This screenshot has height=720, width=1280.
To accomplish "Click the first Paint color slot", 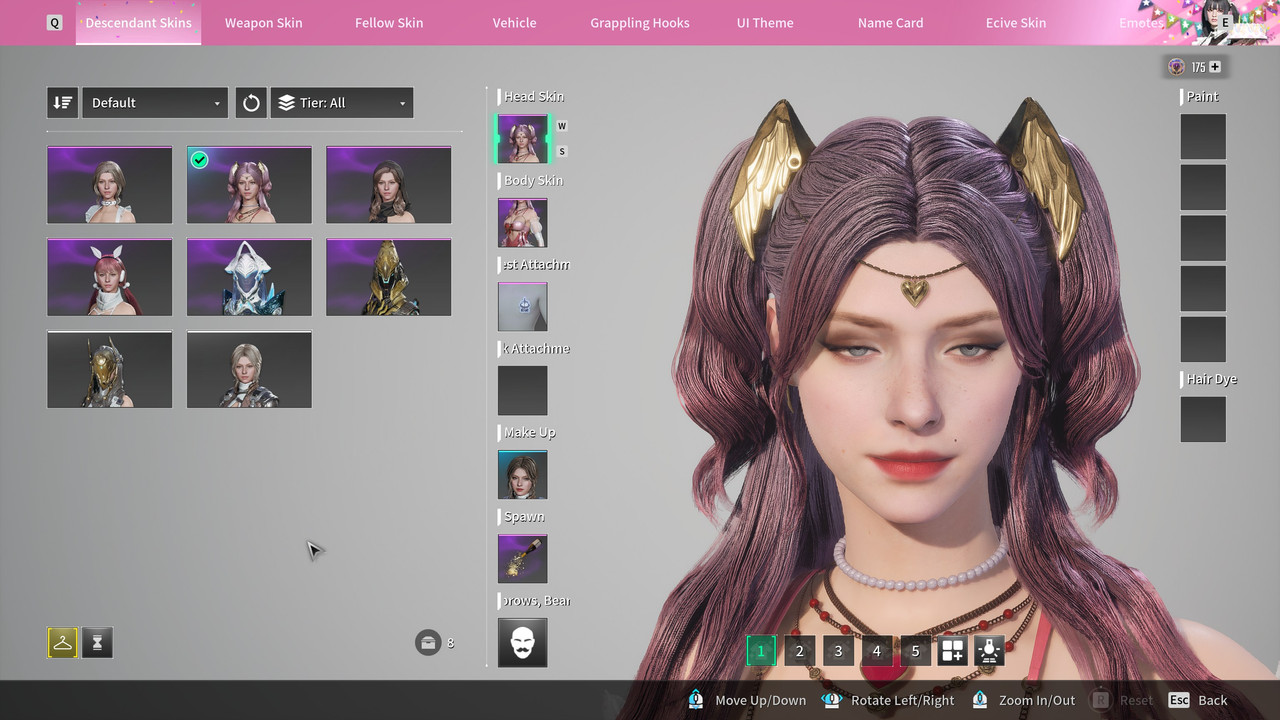I will click(x=1203, y=137).
